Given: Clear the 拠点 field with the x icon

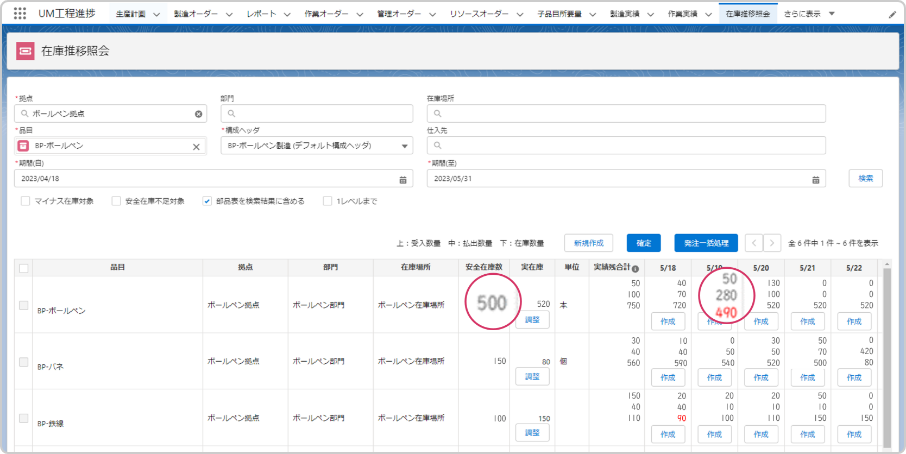Looking at the screenshot, I should click(x=198, y=114).
